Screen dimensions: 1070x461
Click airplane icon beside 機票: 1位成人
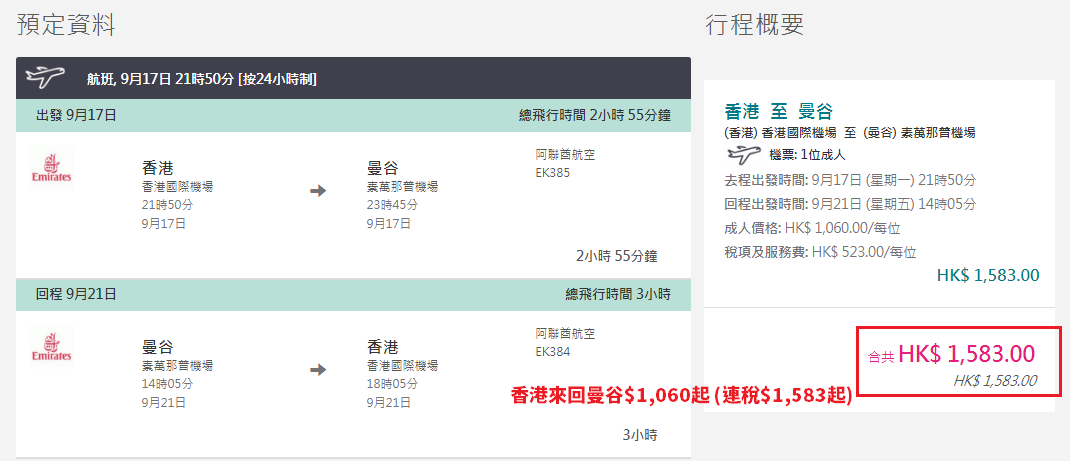[743, 155]
